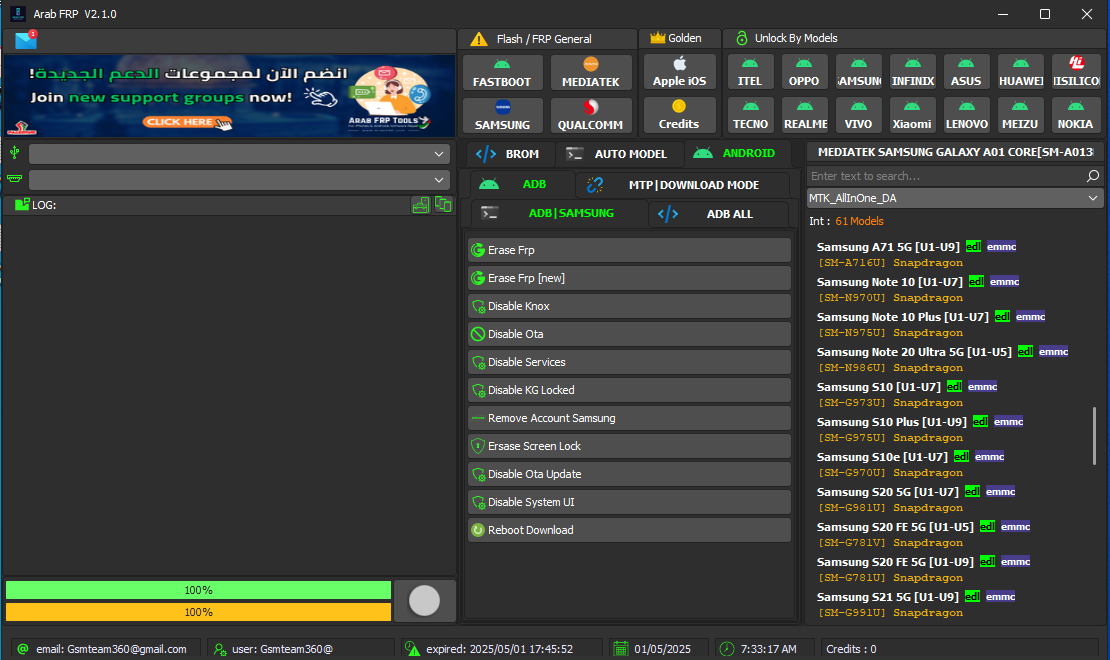Viewport: 1110px width, 660px height.
Task: Select Samsung Note 20 Ultra 5G model
Action: pos(942,359)
